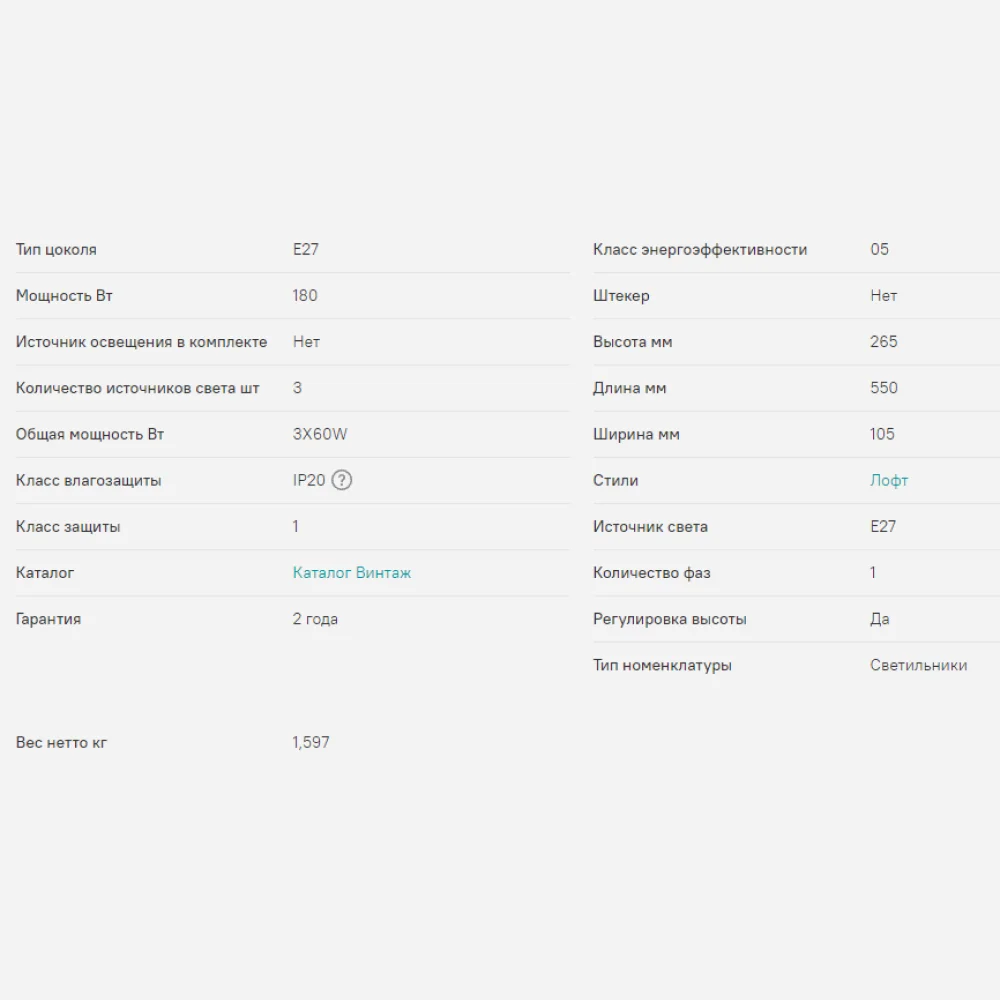Click the Гарантия value 2 года
Screen dimensions: 1000x1000
click(315, 619)
